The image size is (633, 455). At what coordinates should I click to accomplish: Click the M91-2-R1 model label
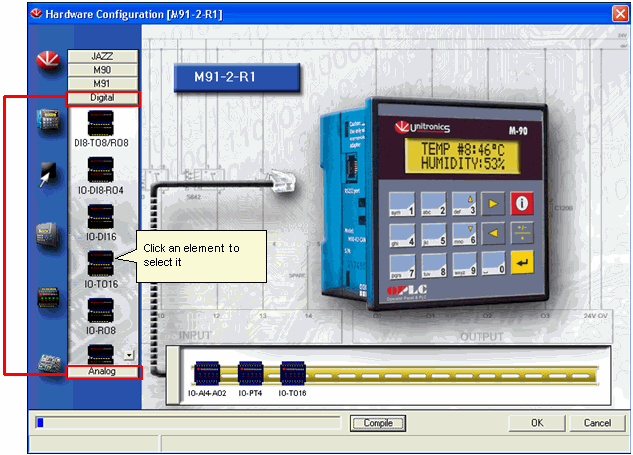point(237,77)
